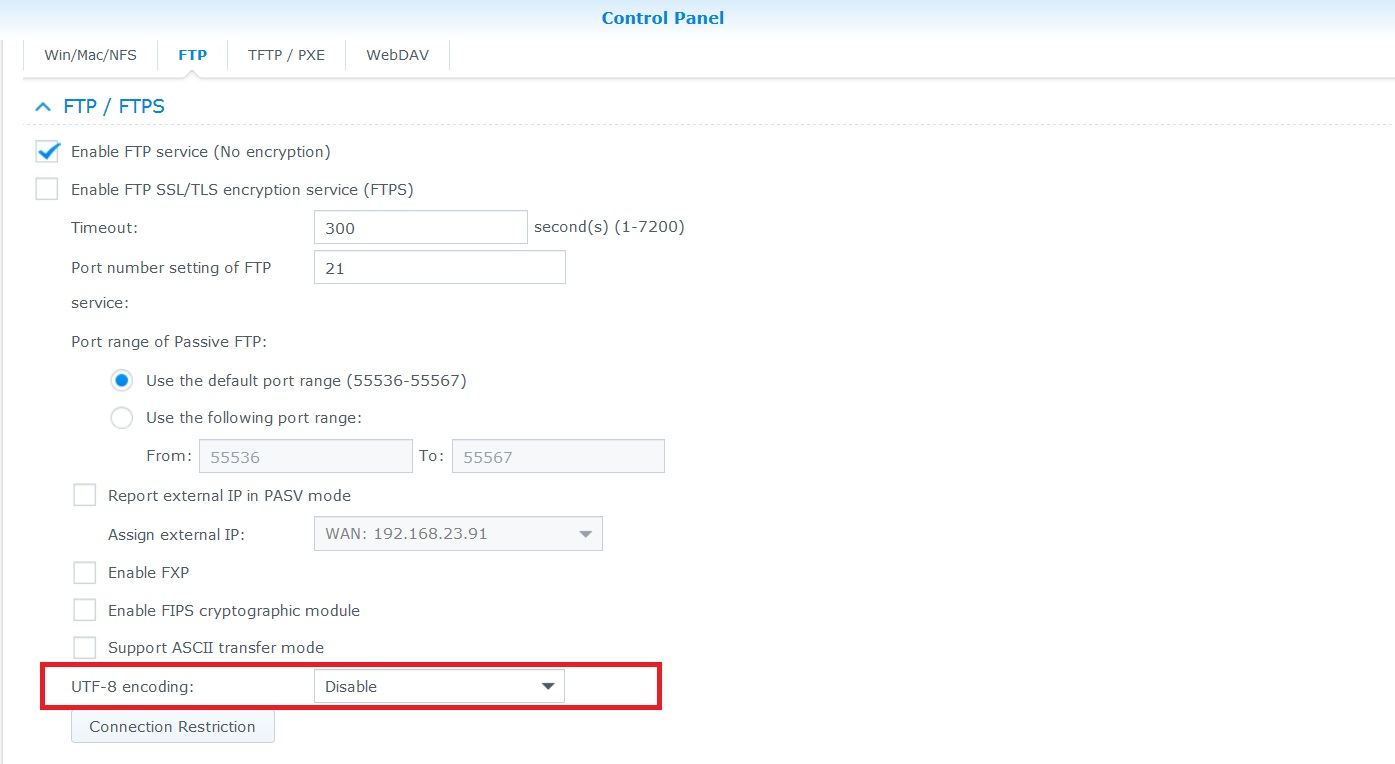This screenshot has width=1395, height=764.
Task: Enable the FIPS cryptographic module
Action: click(84, 609)
